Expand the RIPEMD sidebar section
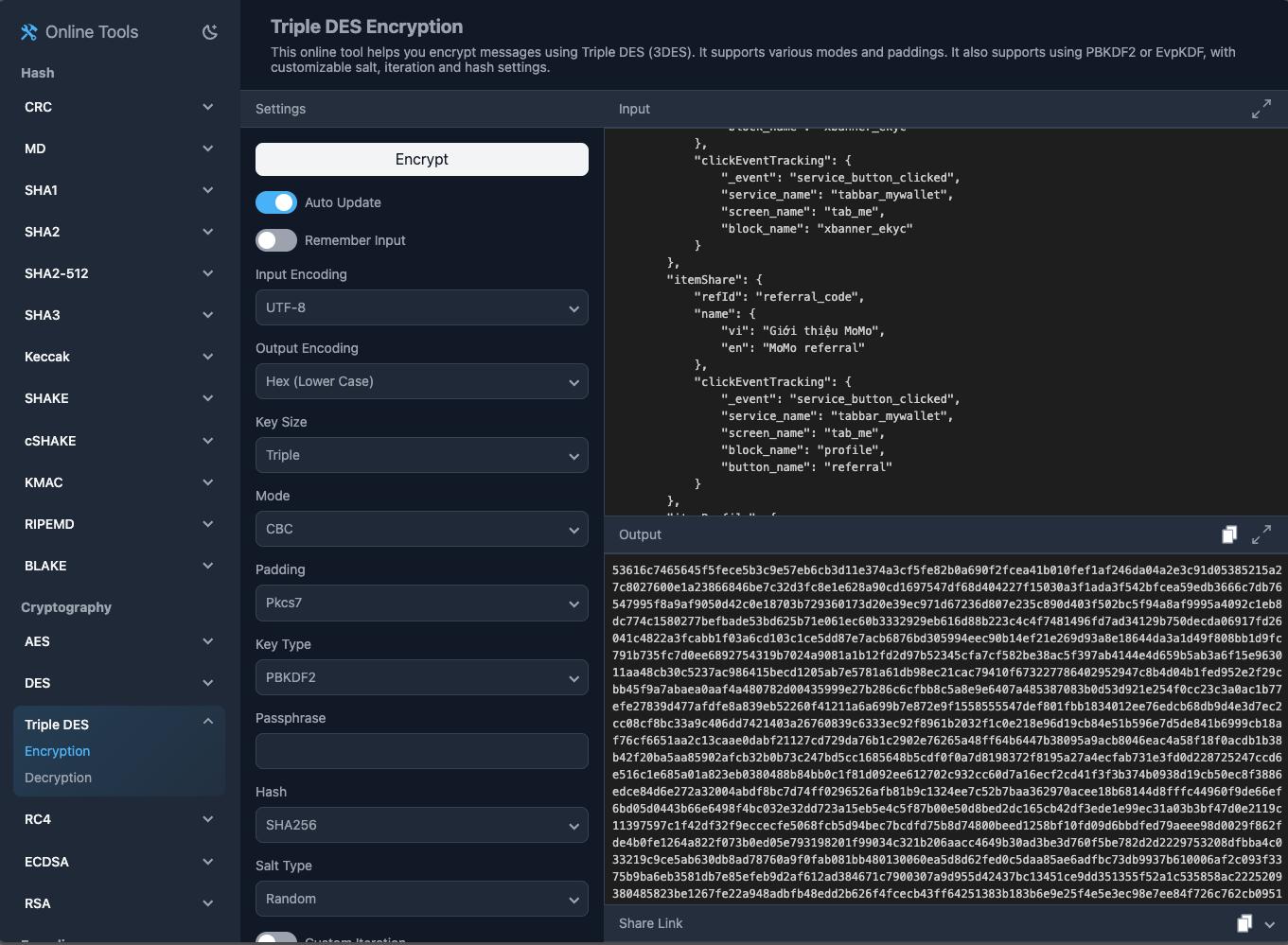The width and height of the screenshot is (1288, 945). pos(119,524)
